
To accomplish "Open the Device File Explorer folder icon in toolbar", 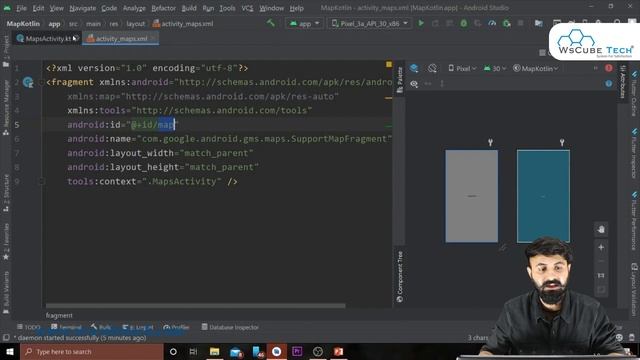I will (539, 23).
